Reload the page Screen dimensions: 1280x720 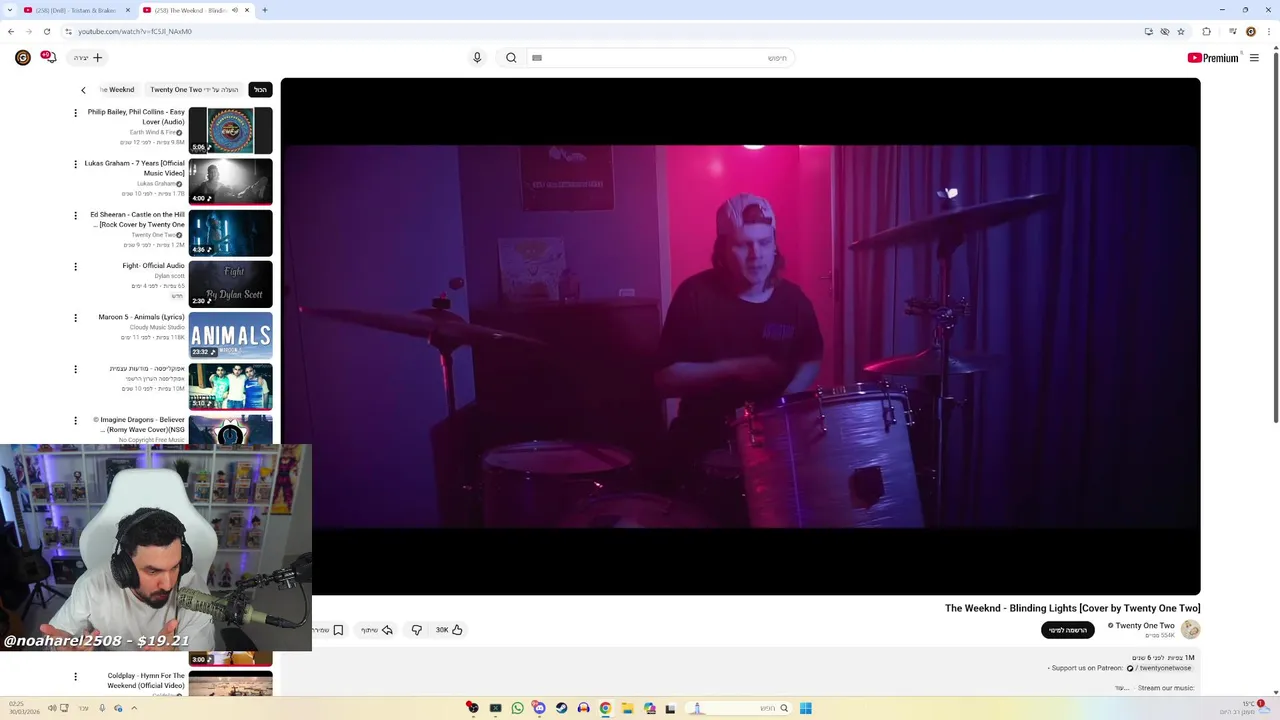[x=46, y=31]
